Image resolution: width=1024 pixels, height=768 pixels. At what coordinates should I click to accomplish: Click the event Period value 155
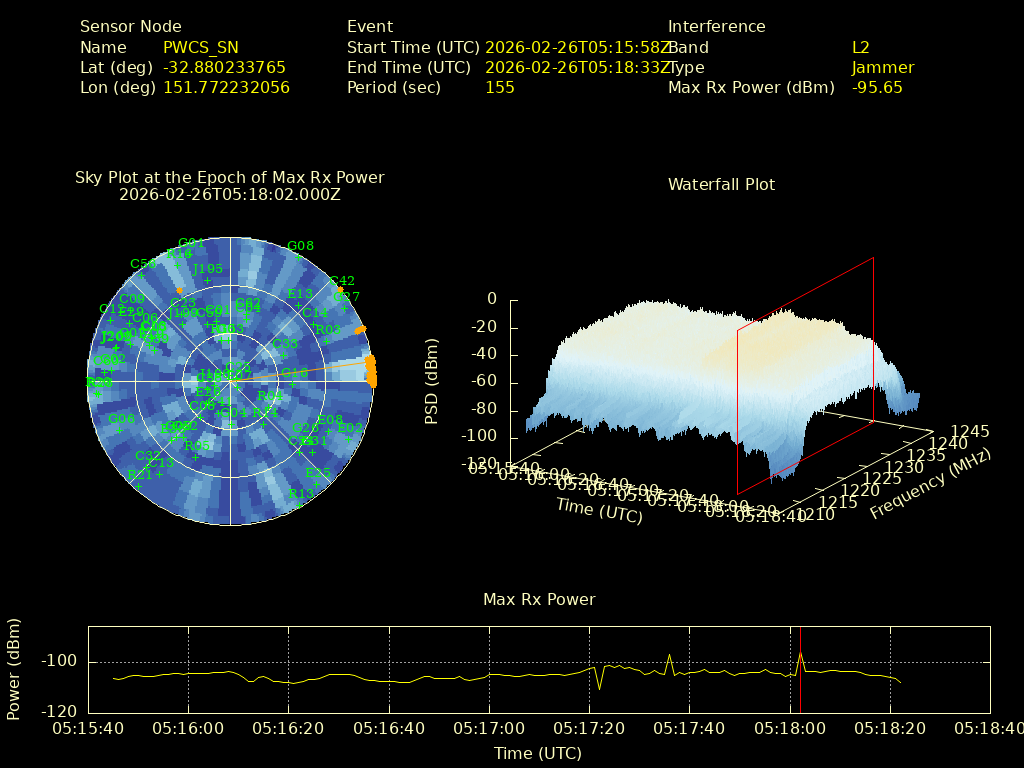500,87
